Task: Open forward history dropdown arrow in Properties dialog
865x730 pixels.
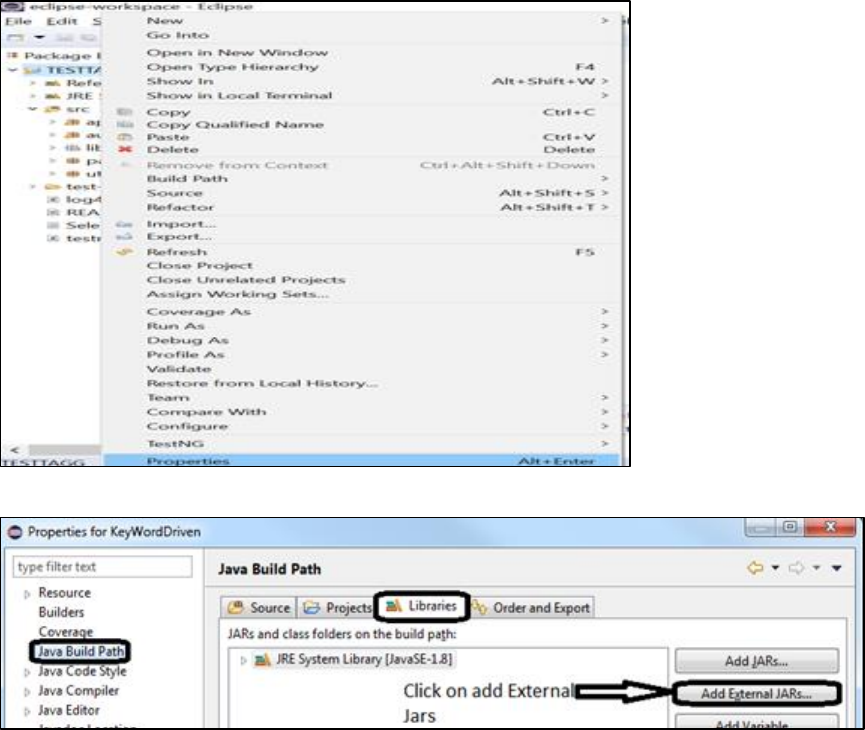Action: click(816, 568)
